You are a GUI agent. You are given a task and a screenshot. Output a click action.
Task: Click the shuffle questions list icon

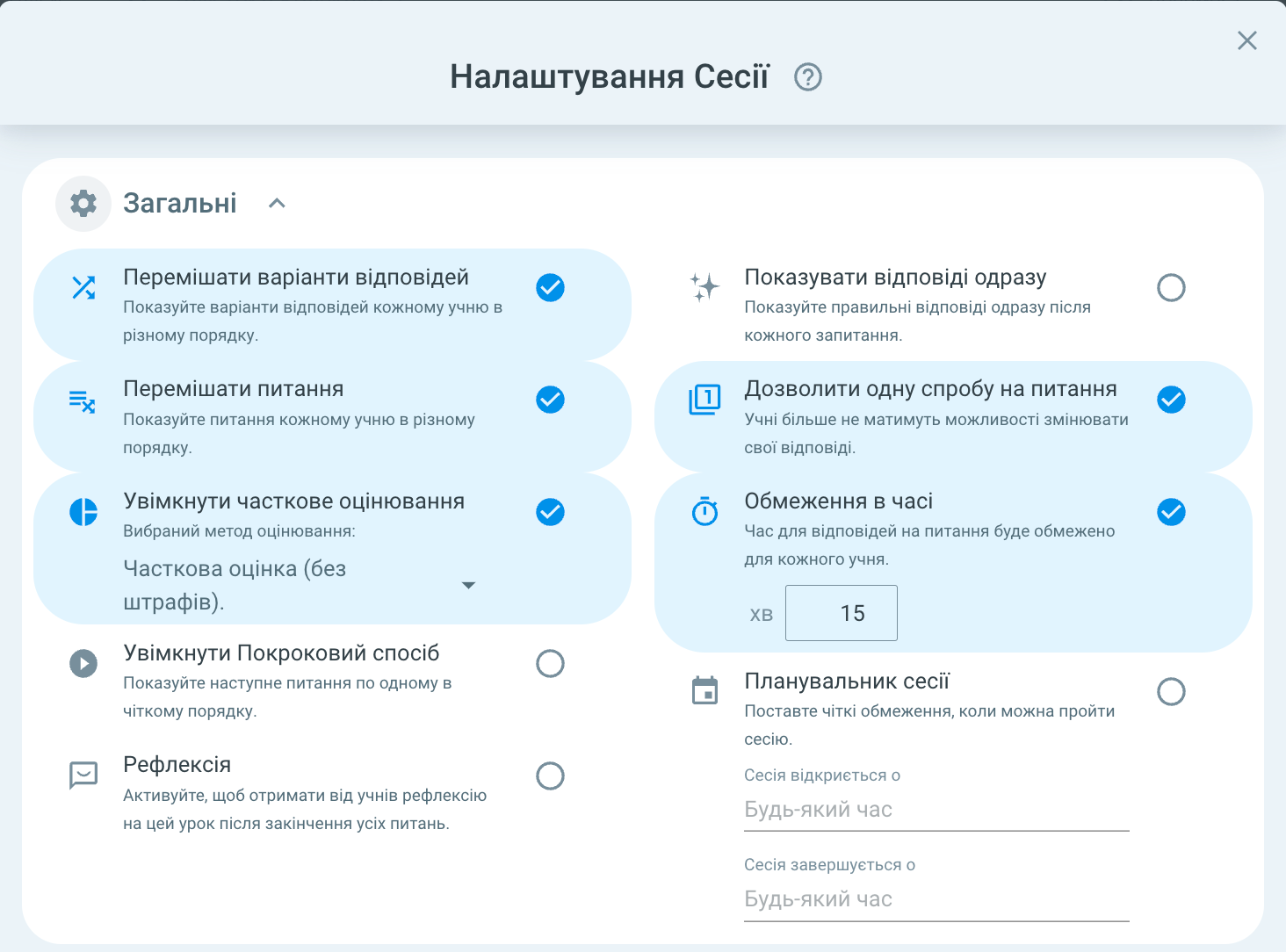click(83, 401)
